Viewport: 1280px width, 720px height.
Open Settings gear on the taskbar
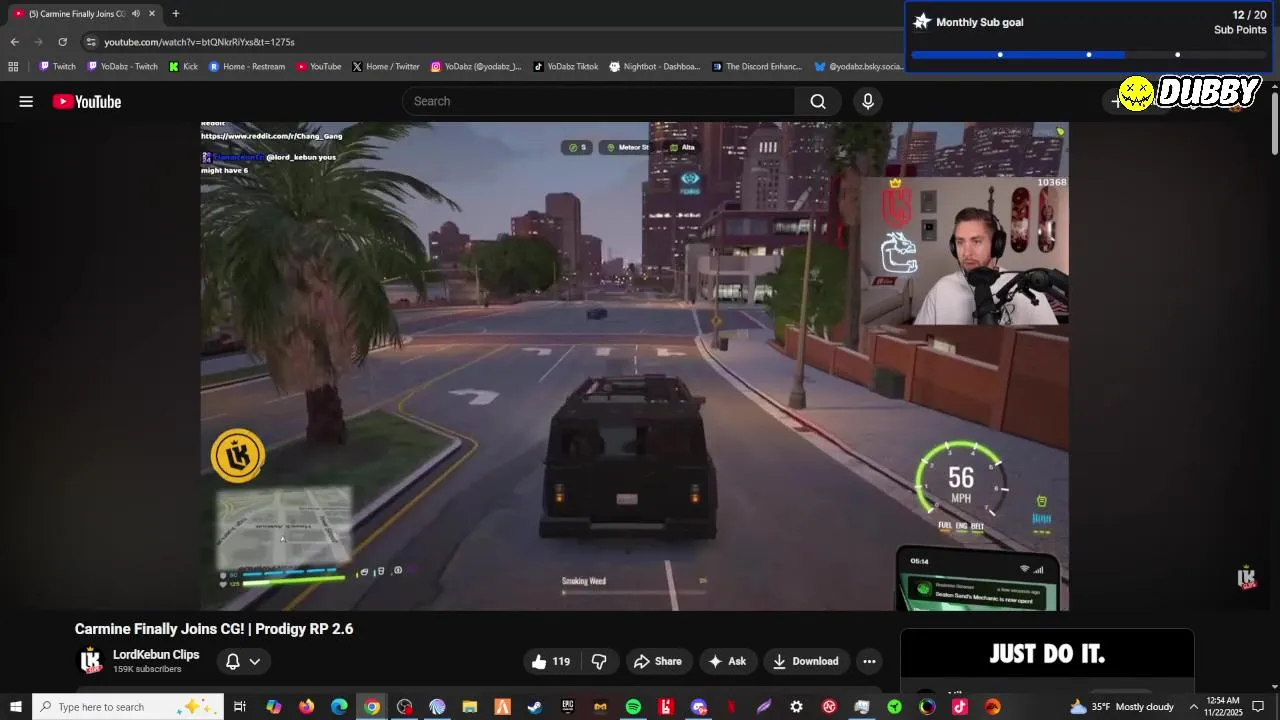(x=796, y=707)
